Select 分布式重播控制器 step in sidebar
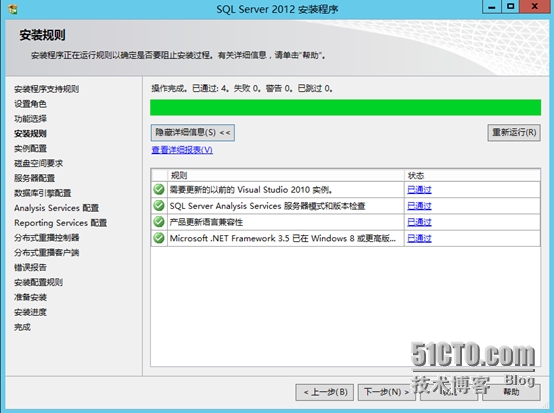Image resolution: width=554 pixels, height=413 pixels. point(47,238)
